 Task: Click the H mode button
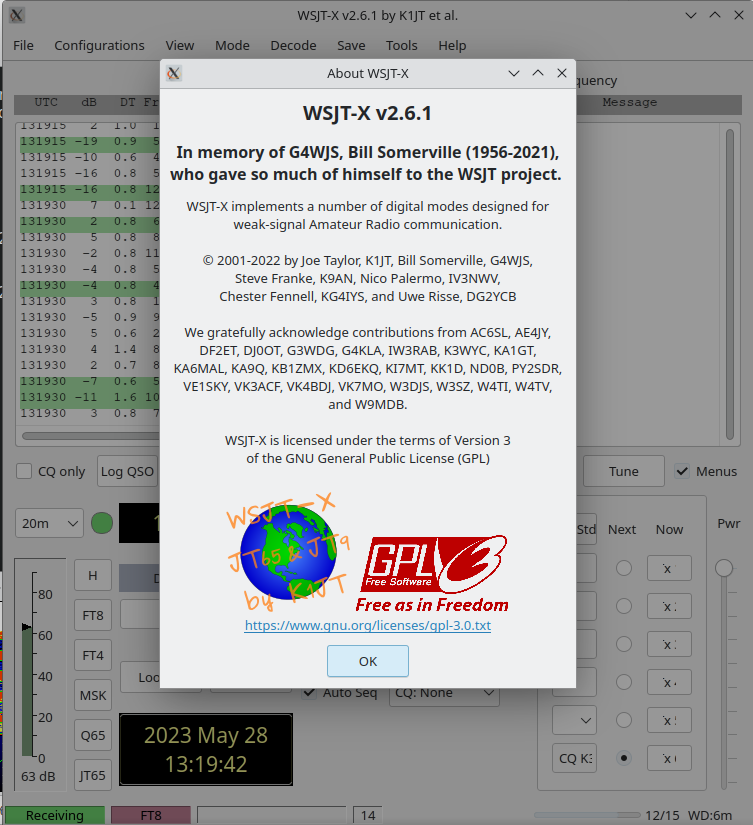pyautogui.click(x=93, y=575)
